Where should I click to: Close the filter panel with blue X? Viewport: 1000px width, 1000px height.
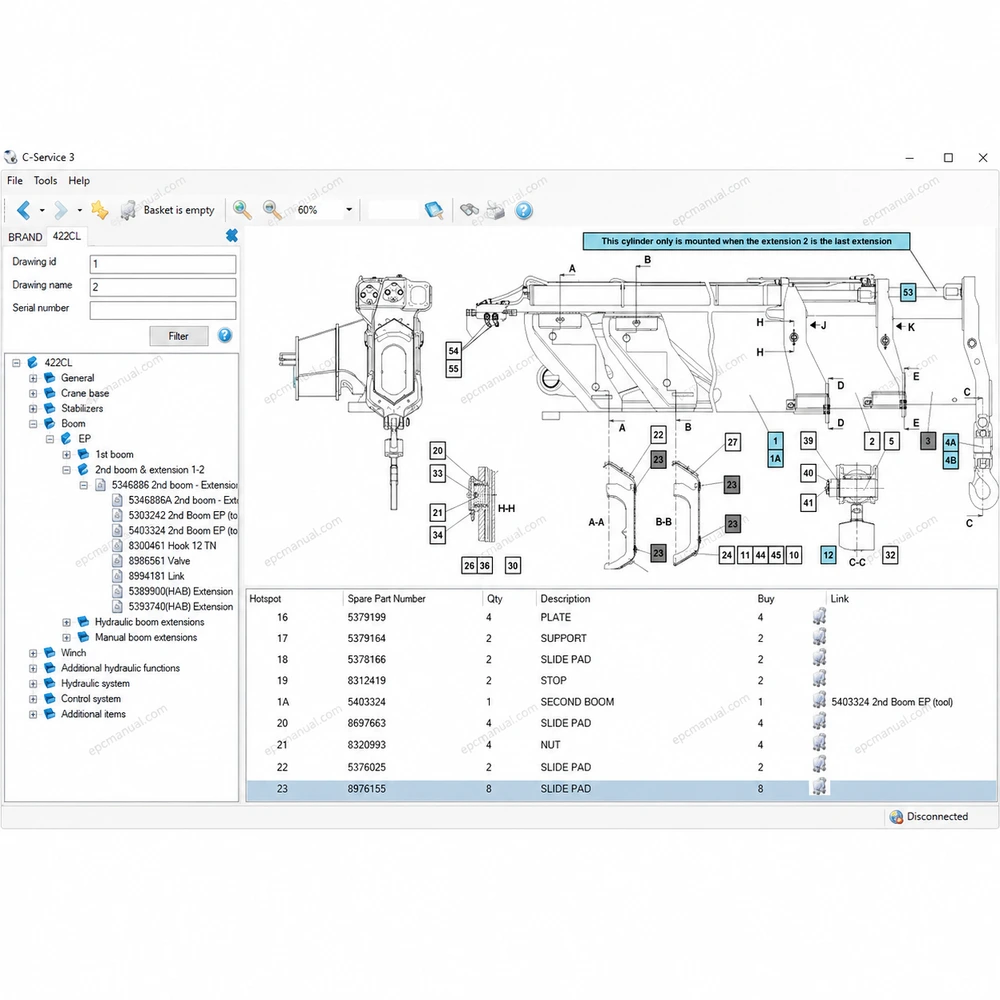tap(232, 235)
